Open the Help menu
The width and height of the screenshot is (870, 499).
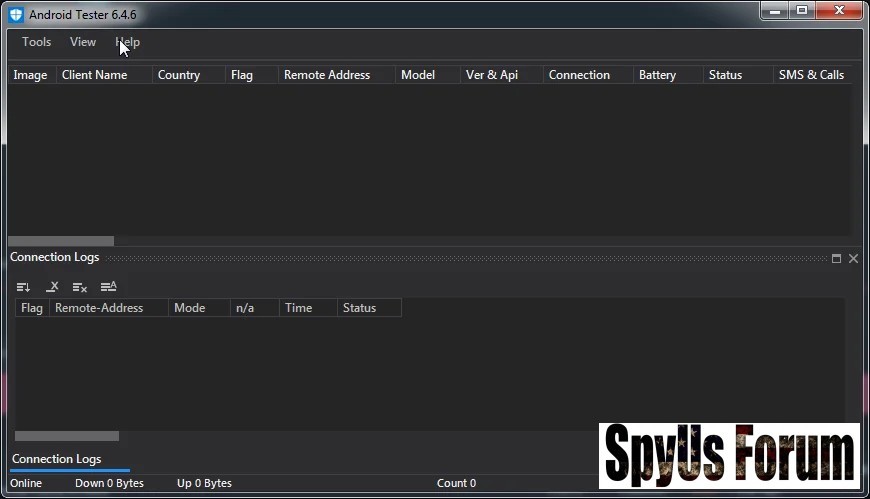(x=128, y=42)
